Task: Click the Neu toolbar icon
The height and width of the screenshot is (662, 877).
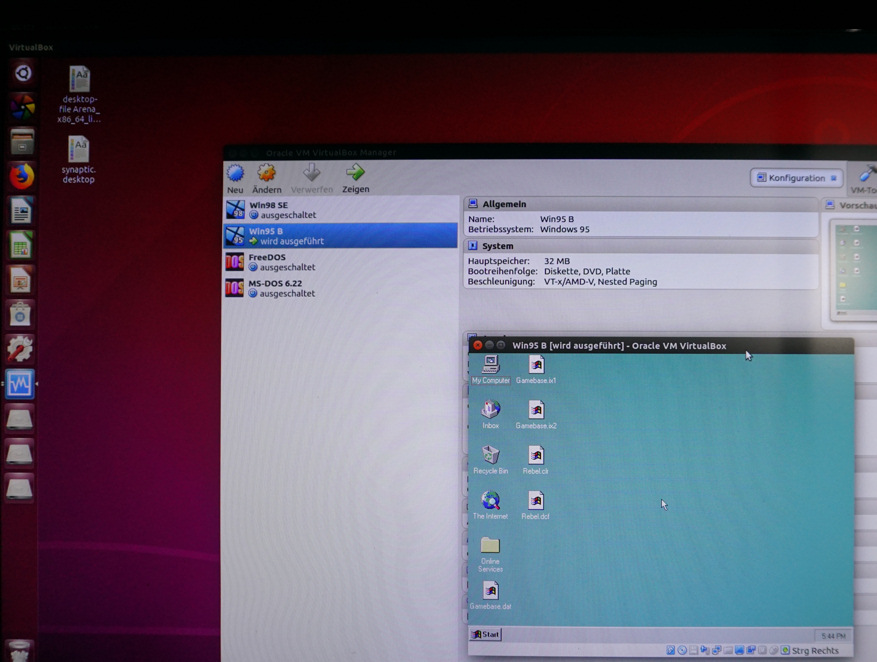Action: click(235, 175)
